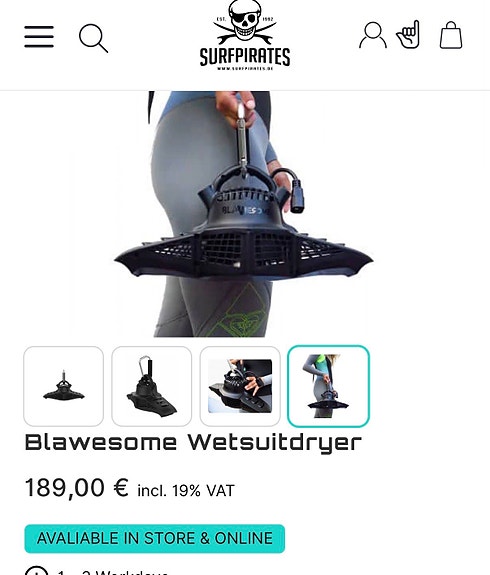Click the incl. 19% VAT note
This screenshot has height=575, width=490.
[186, 491]
